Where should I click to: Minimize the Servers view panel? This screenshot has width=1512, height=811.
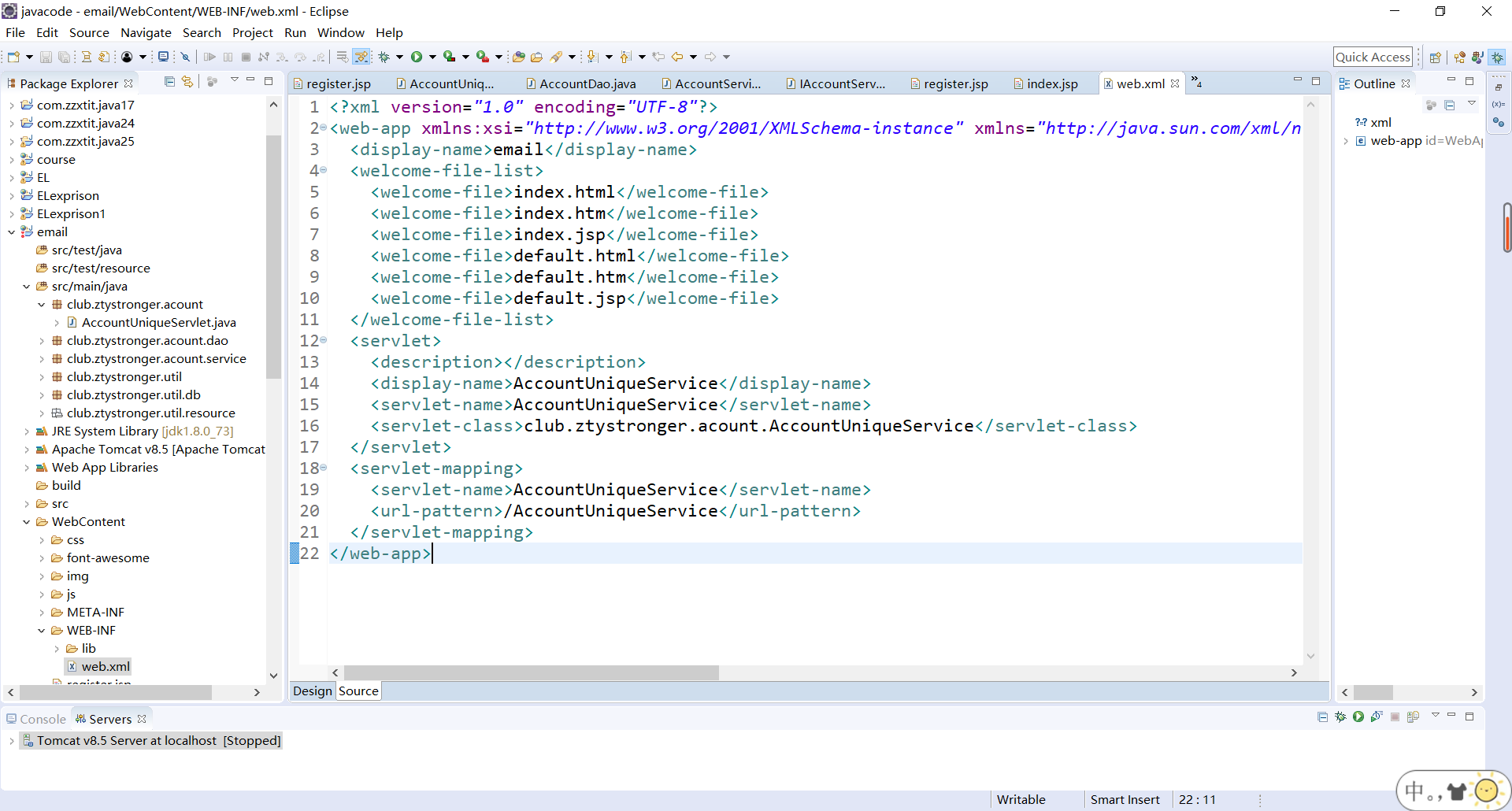1451,716
